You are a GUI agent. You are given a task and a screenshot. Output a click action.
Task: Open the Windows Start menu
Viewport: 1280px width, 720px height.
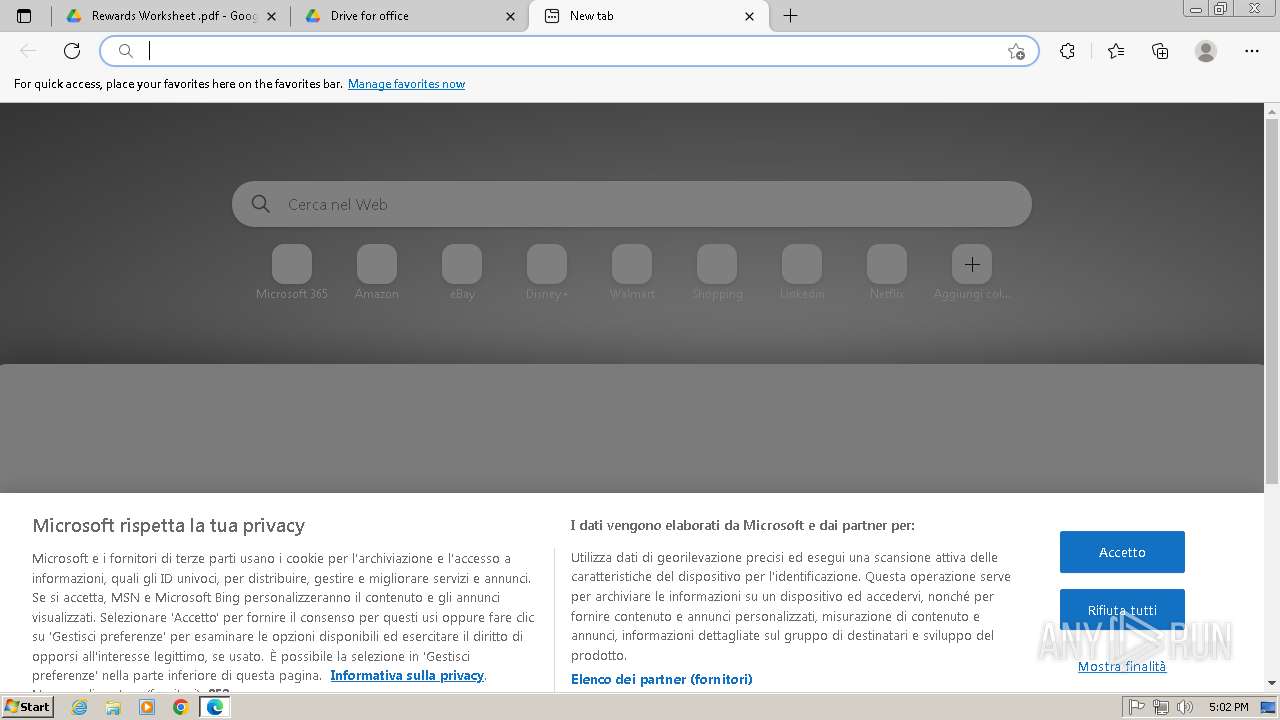click(27, 707)
